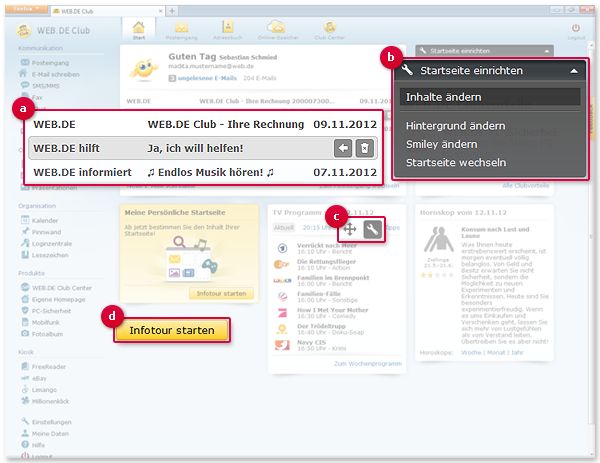
Task: Click the reply arrow icon in WEB.DE hilft row
Action: click(x=343, y=148)
